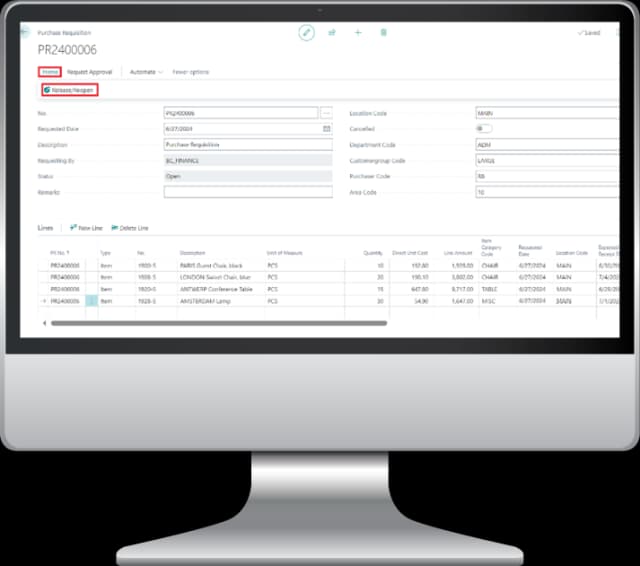
Task: Click the share icon in header
Action: 332,33
